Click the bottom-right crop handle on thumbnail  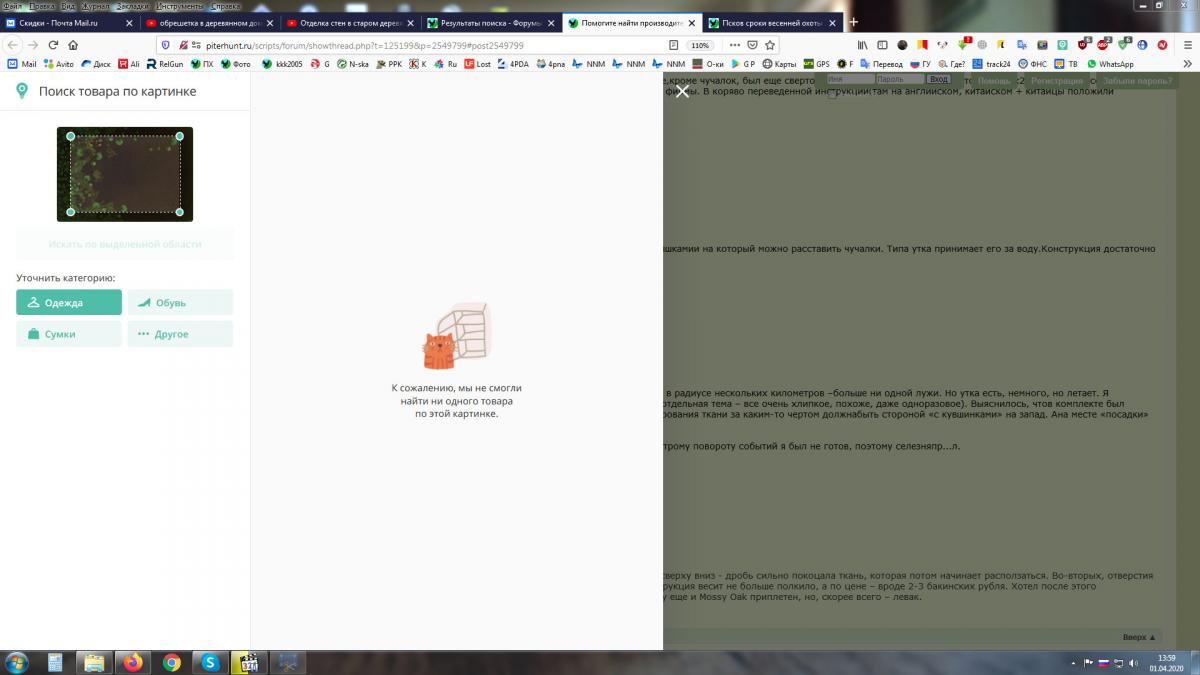pos(180,212)
